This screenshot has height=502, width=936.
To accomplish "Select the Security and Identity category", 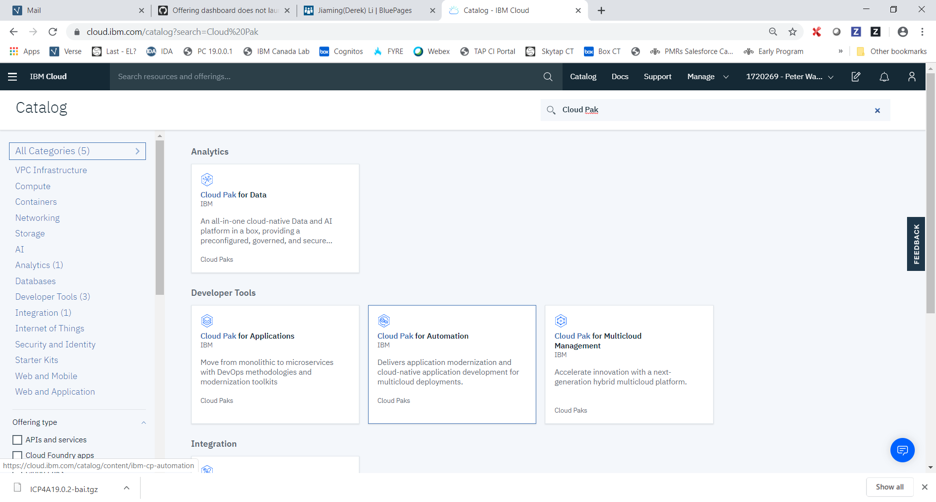I will tap(55, 344).
